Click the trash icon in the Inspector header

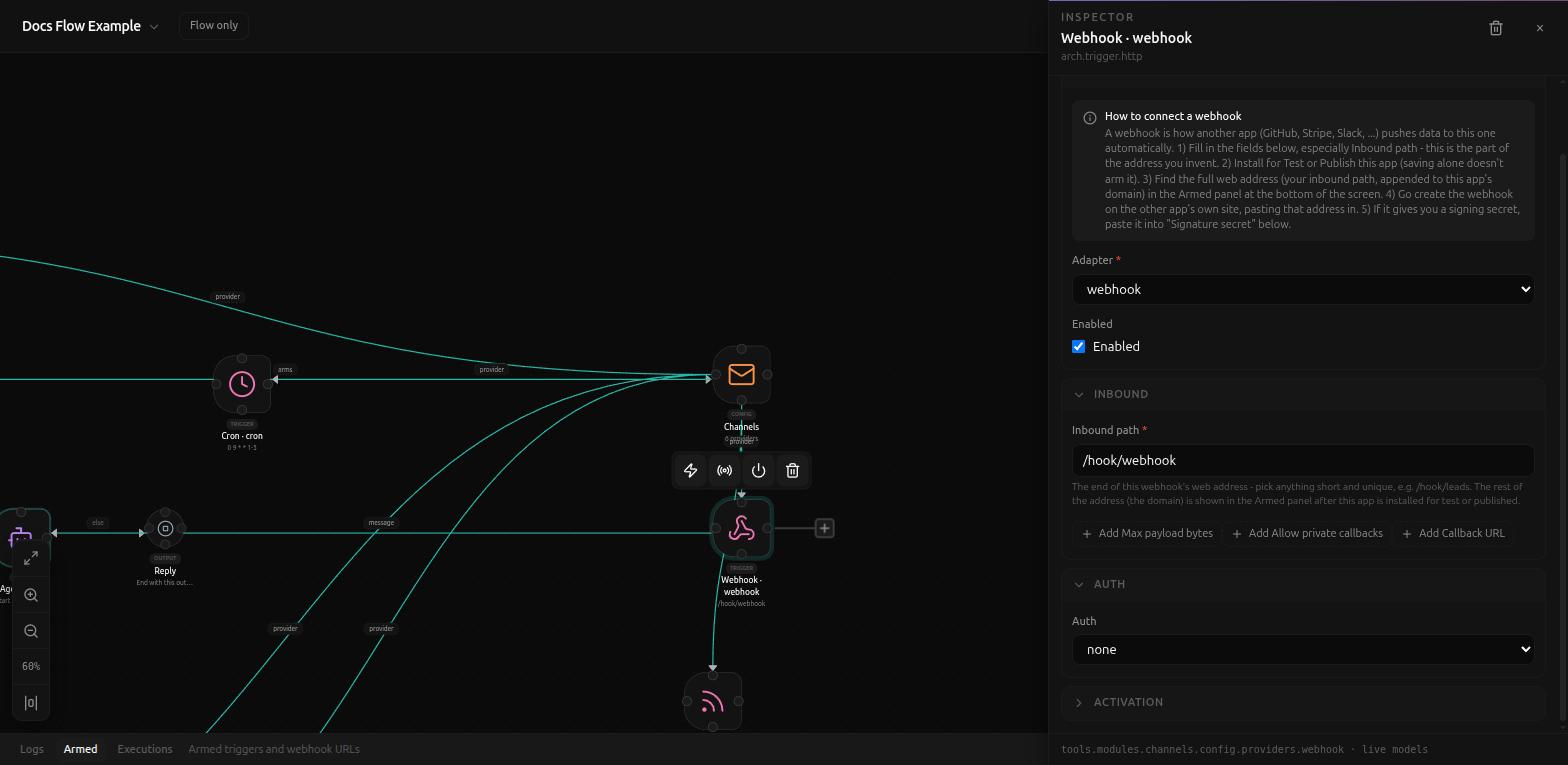pos(1496,28)
